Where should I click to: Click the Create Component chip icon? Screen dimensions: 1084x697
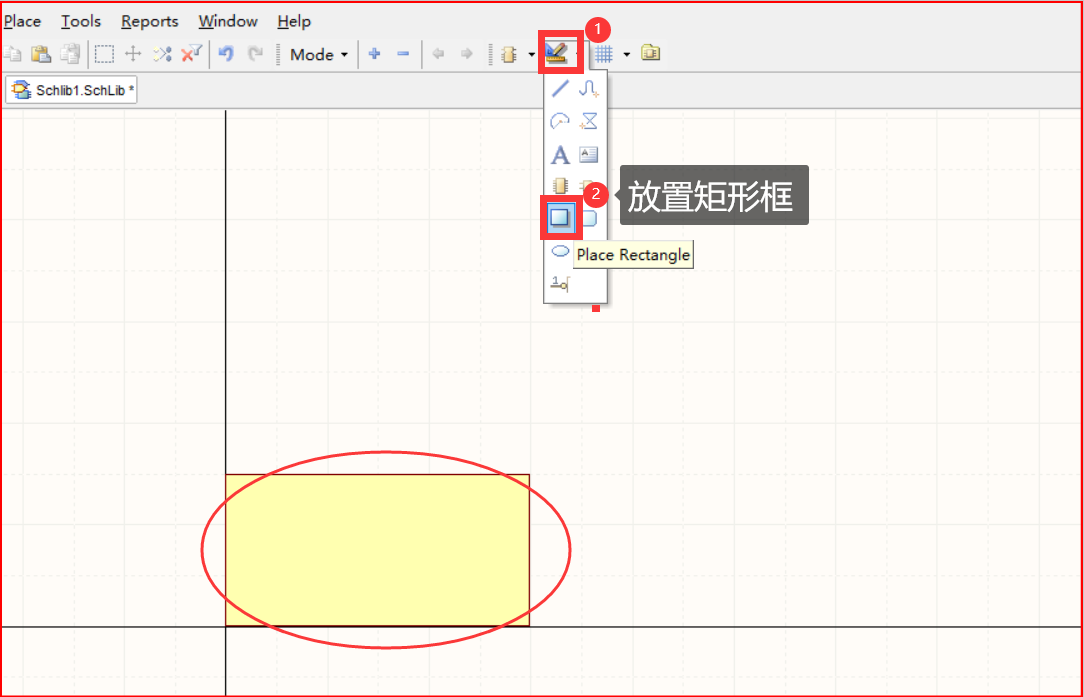pyautogui.click(x=561, y=186)
